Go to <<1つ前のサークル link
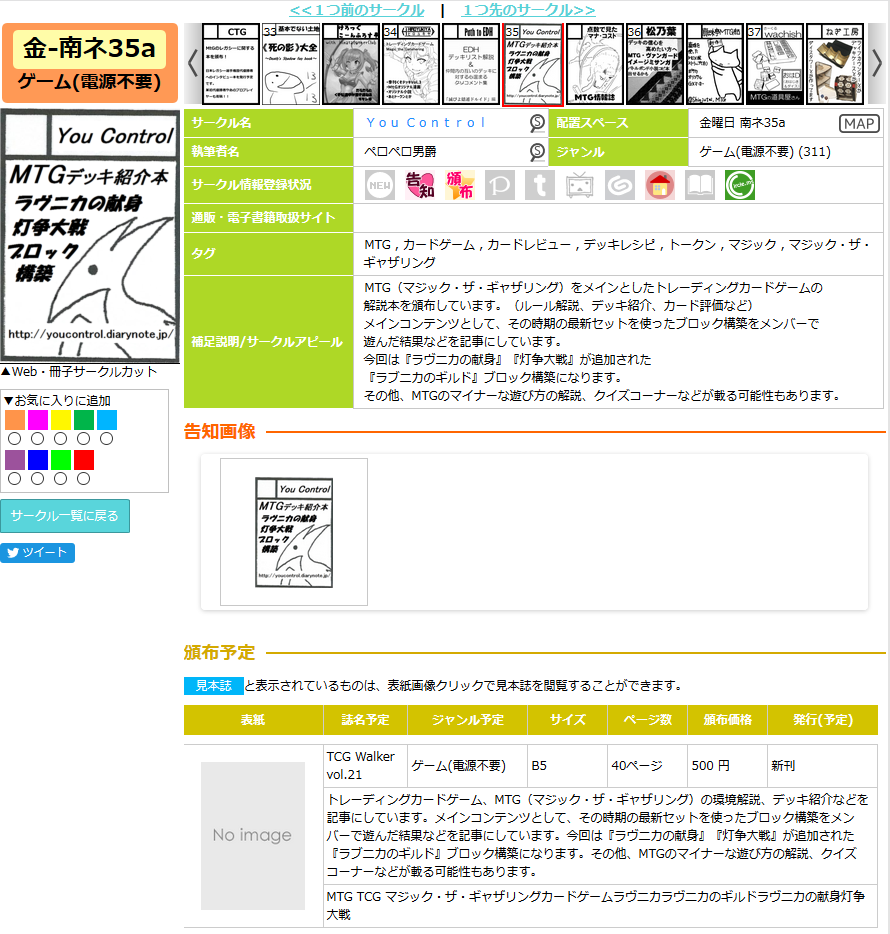This screenshot has height=934, width=890. (357, 10)
